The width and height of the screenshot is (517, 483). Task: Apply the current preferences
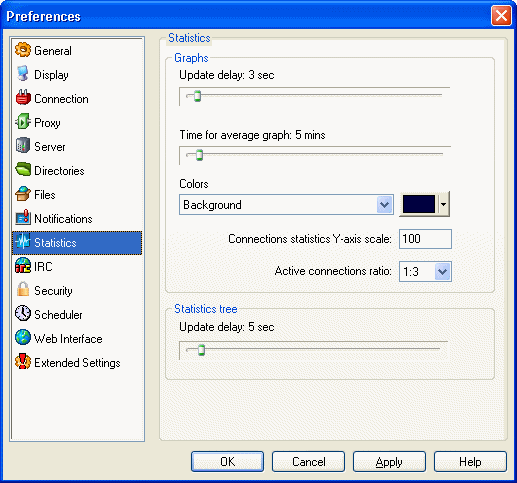tap(389, 462)
